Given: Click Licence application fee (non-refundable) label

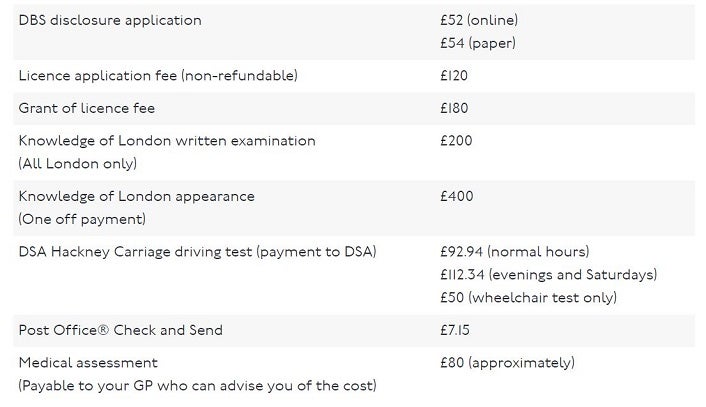Looking at the screenshot, I should pos(158,76).
